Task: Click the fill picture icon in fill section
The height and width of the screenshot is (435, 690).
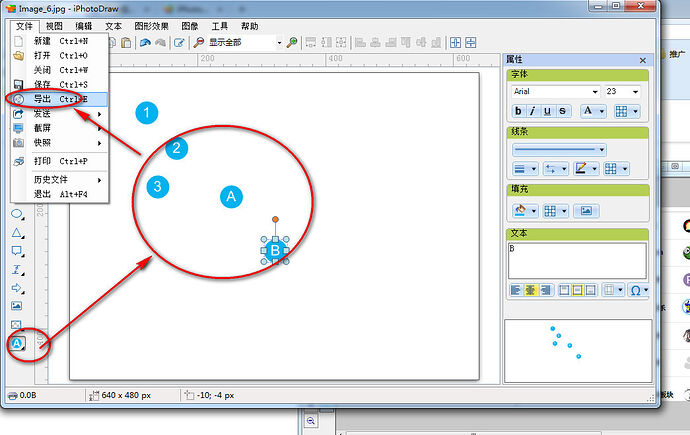Action: pos(586,211)
